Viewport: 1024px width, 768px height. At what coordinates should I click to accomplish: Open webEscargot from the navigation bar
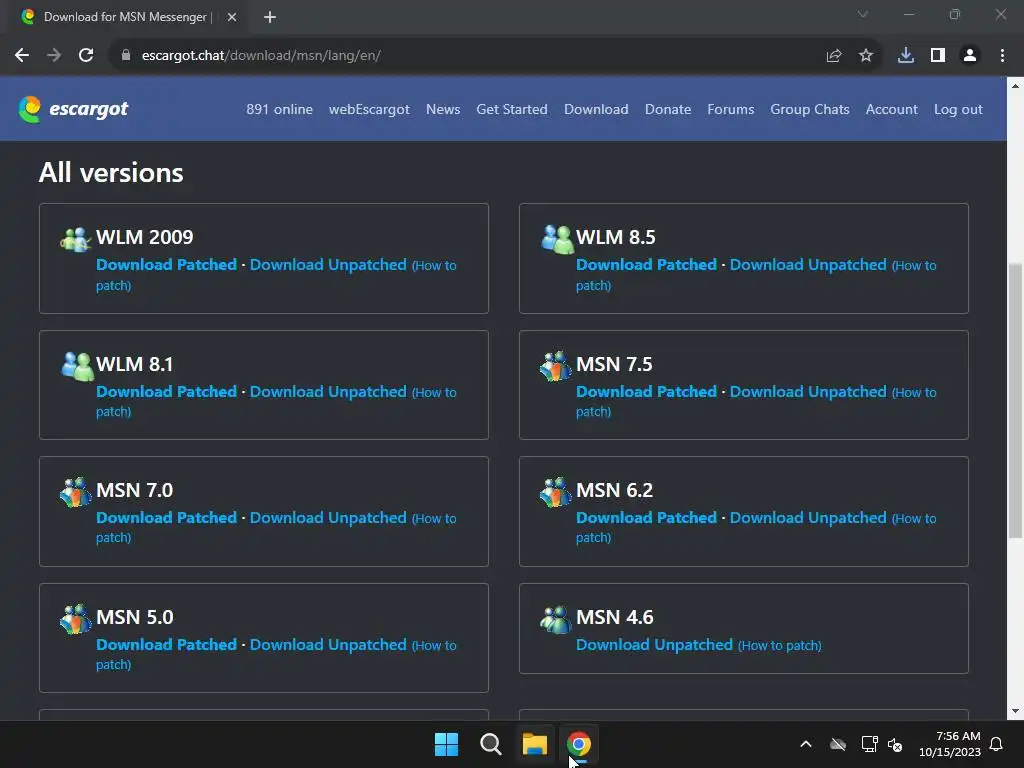pyautogui.click(x=369, y=109)
